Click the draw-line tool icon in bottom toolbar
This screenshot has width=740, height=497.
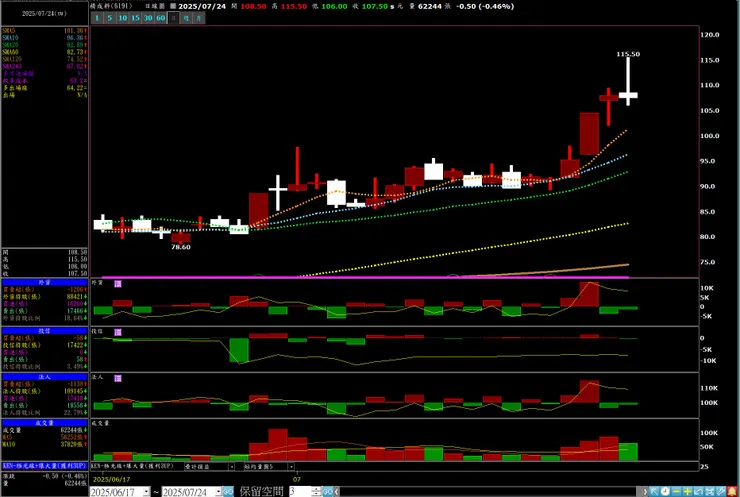[698, 491]
